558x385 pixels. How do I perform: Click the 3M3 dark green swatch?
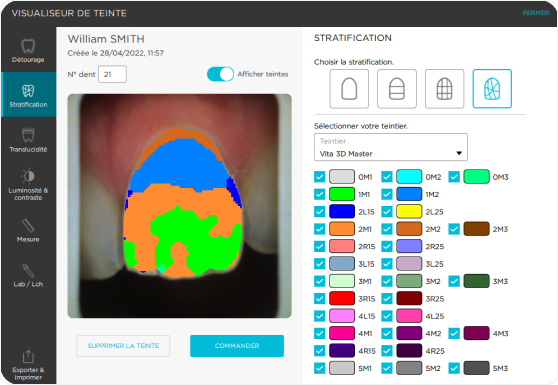(477, 281)
